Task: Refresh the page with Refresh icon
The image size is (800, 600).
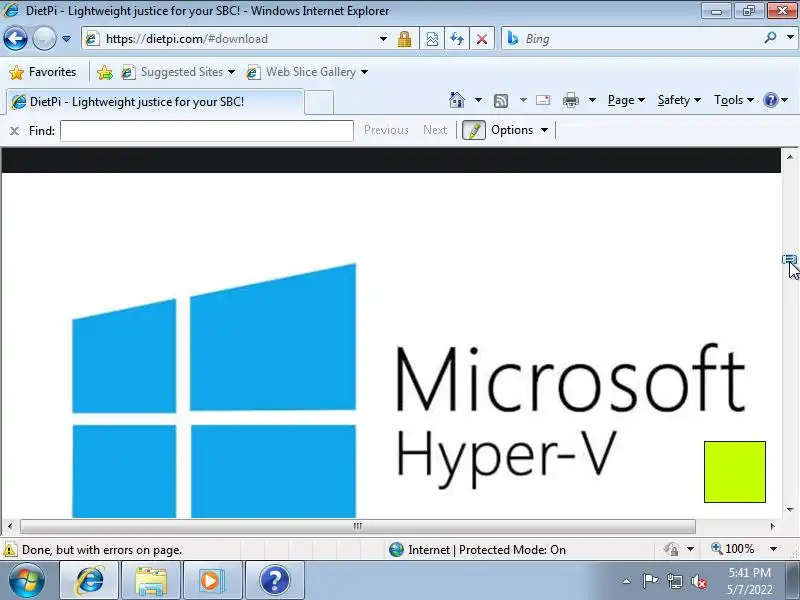Action: tap(457, 39)
